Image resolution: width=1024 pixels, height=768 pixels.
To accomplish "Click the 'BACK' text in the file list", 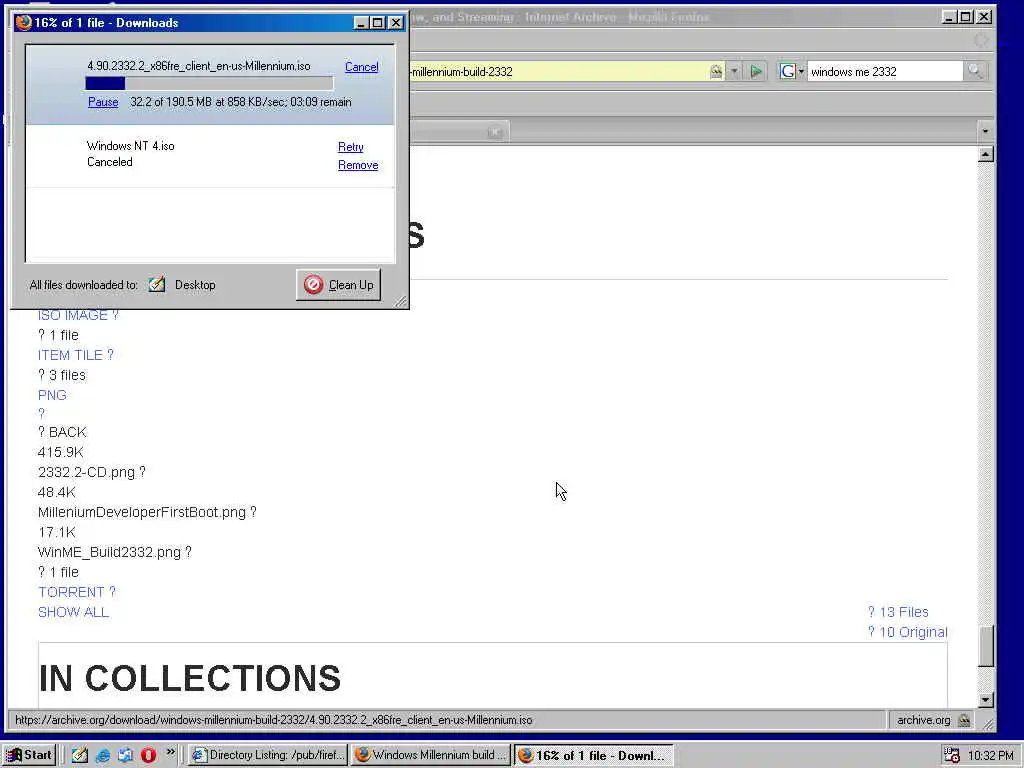I will 67,432.
